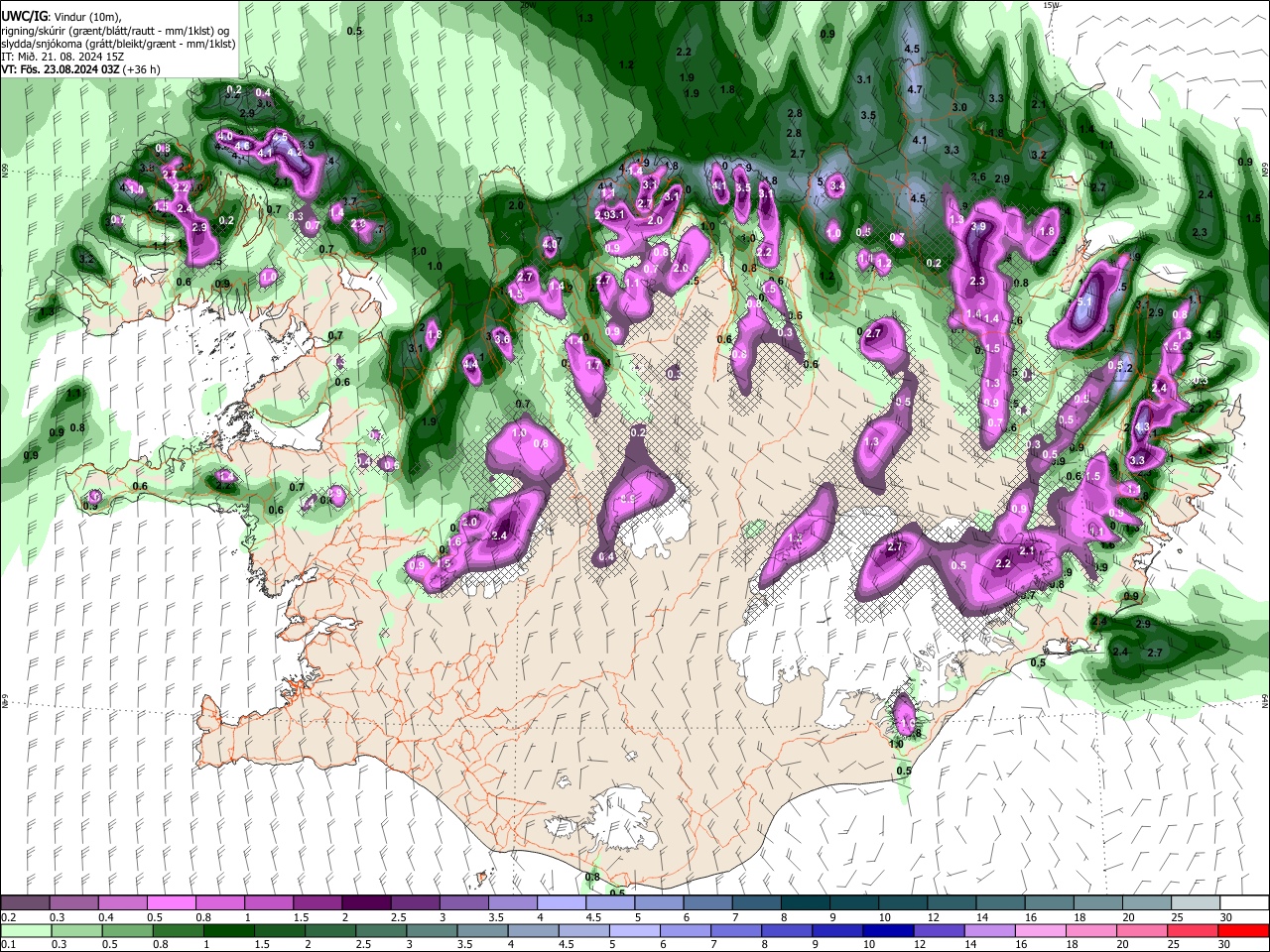Select the dark teal snow-scale swatch at 9
The image size is (1270, 952).
point(854,903)
